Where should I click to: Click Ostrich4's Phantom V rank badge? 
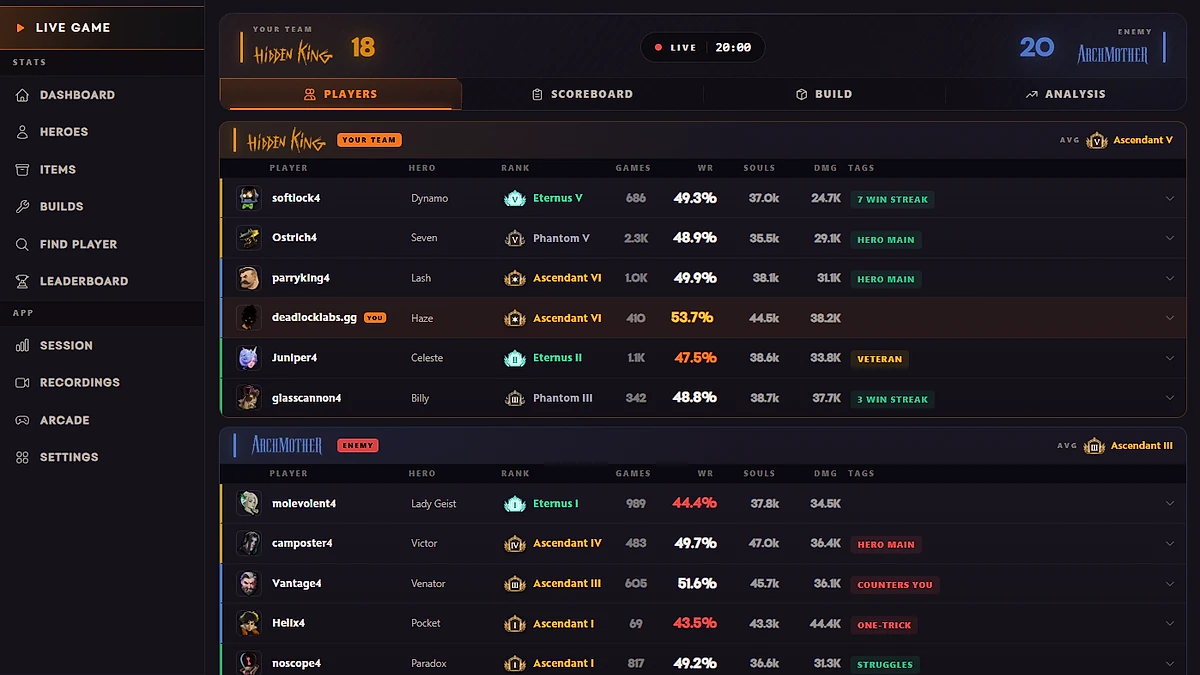(514, 238)
